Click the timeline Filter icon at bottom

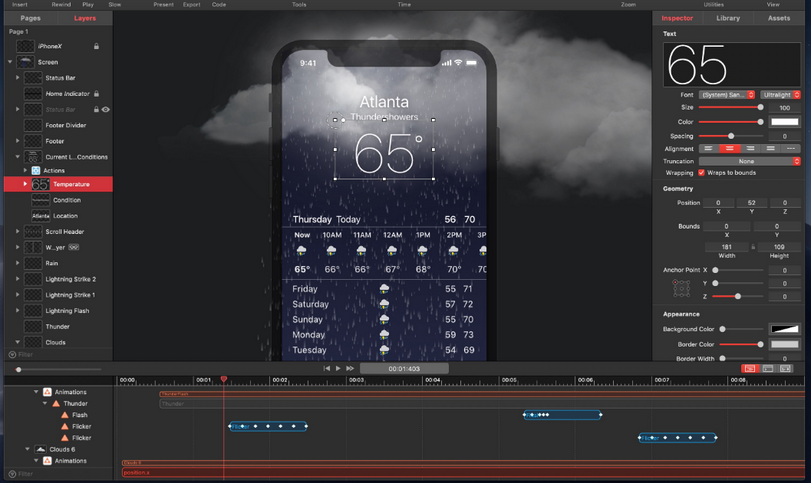(12, 474)
